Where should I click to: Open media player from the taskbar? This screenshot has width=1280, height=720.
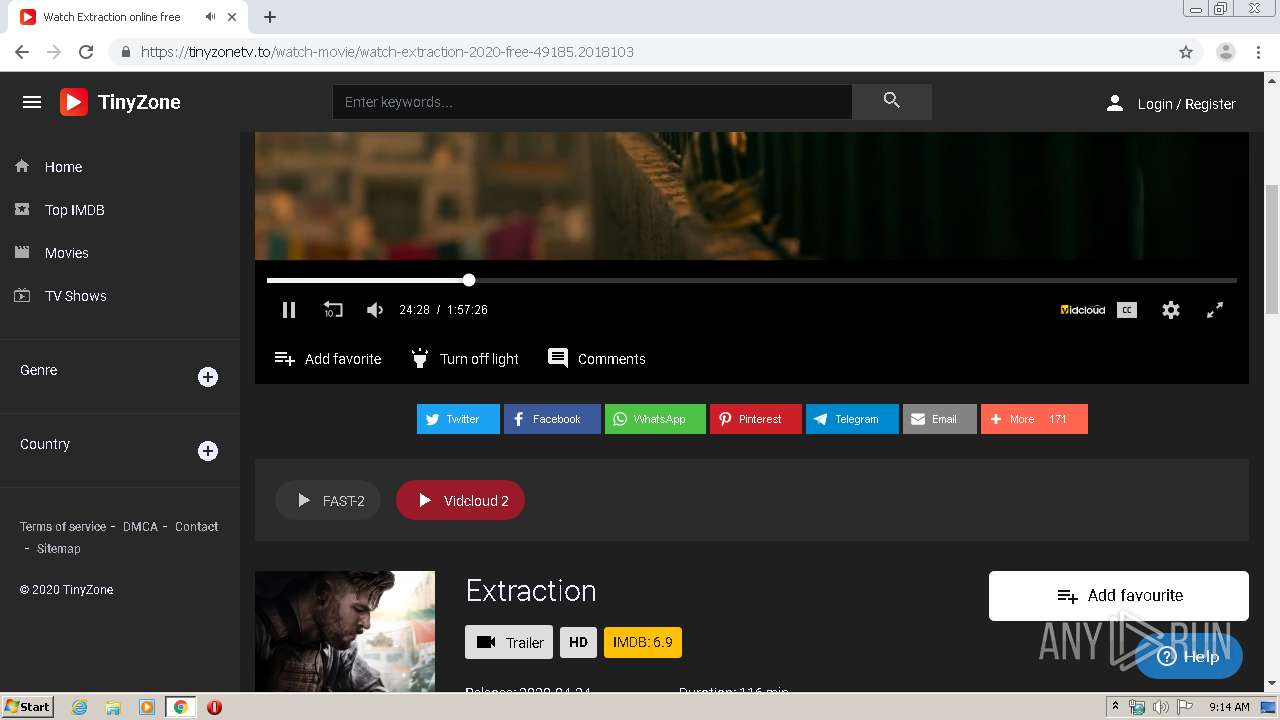coord(147,707)
